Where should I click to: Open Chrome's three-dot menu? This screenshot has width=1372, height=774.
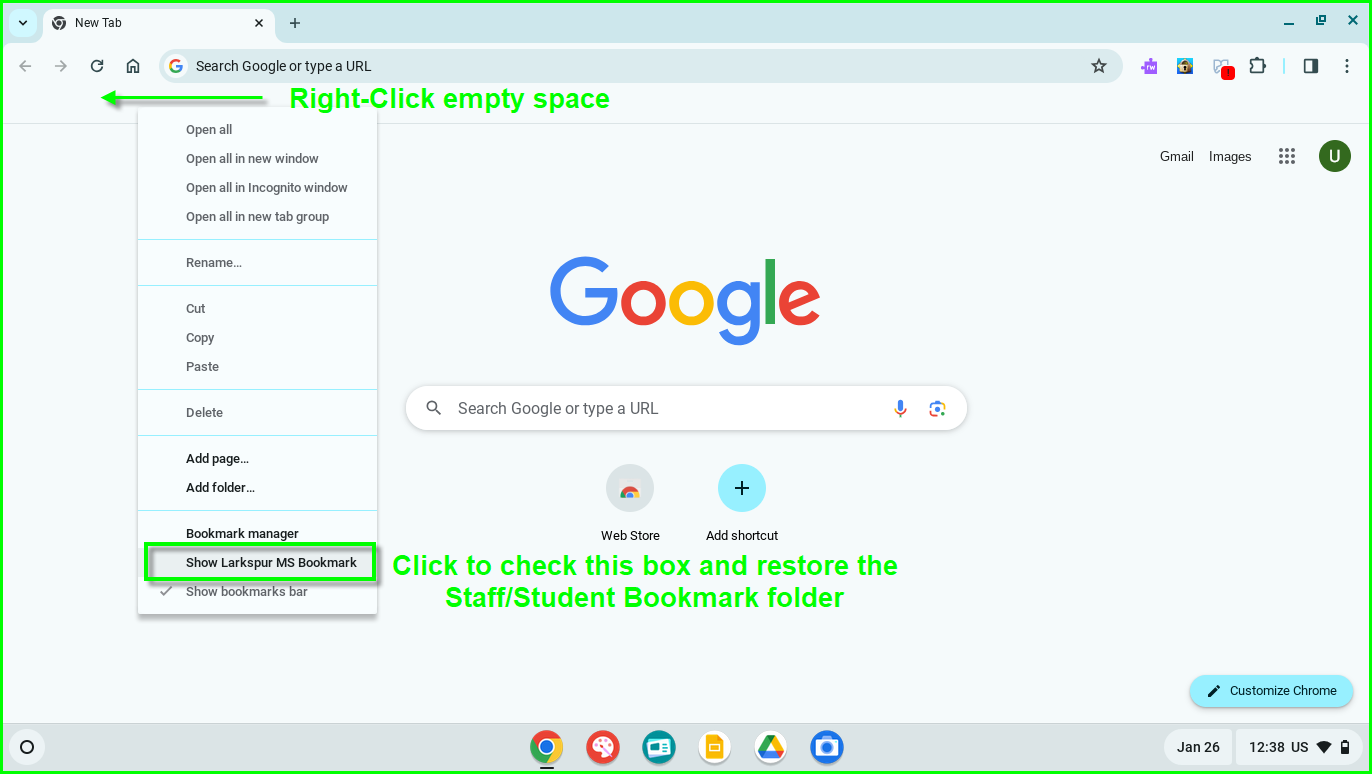click(1345, 65)
